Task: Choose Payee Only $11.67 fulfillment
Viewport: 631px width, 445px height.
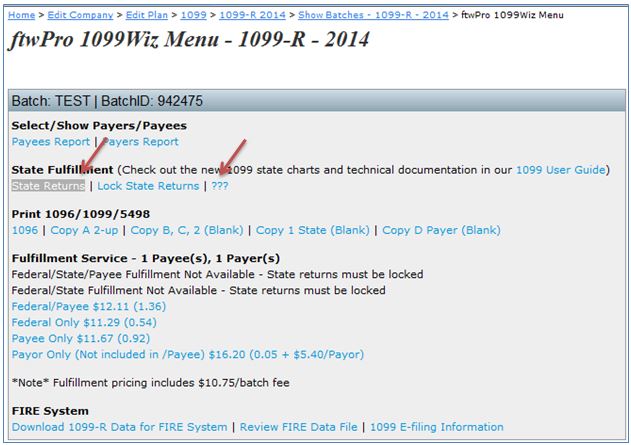Action: click(x=80, y=338)
